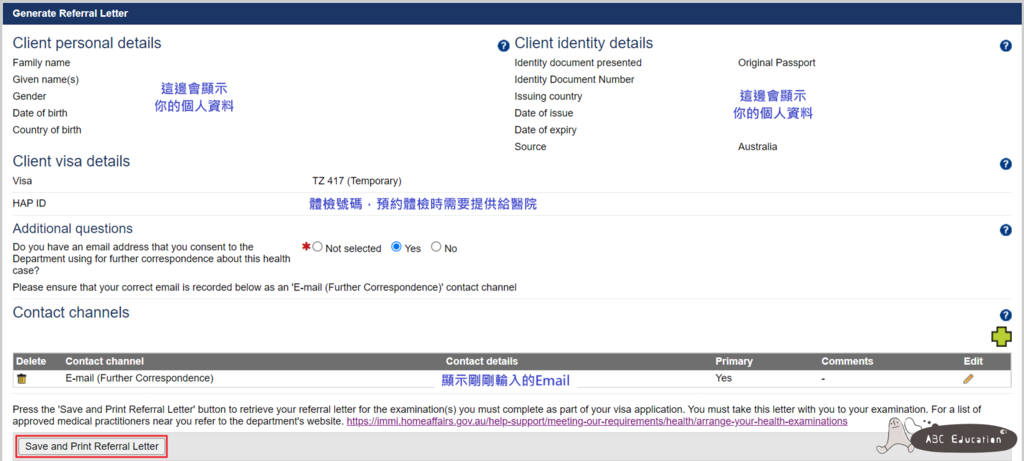
Task: Click the Primary 'Yes' table cell
Action: click(x=724, y=378)
